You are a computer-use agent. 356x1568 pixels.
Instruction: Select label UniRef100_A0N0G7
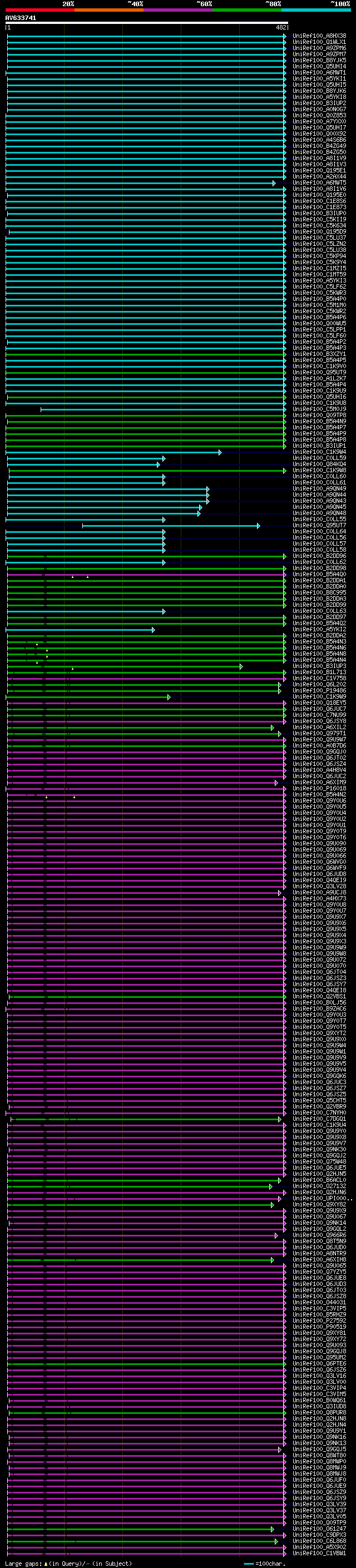pyautogui.click(x=319, y=110)
